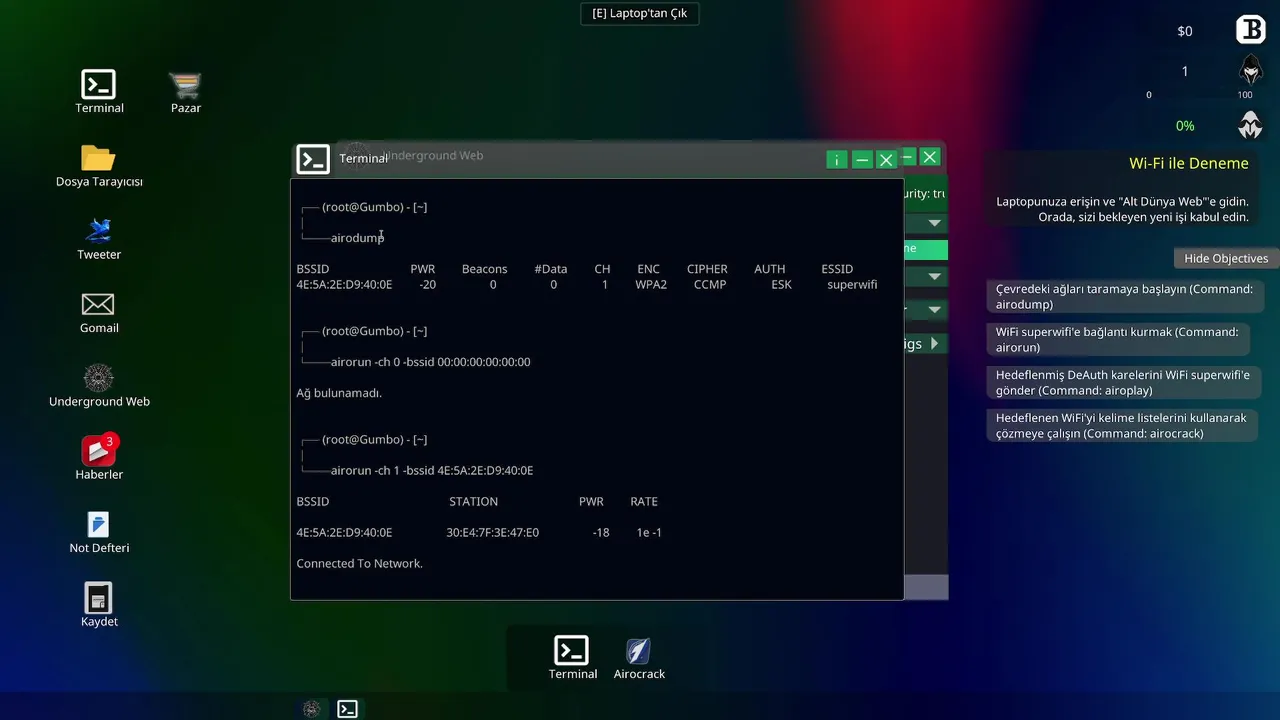Click the Alt Dünya Web mission description
The height and width of the screenshot is (720, 1280).
[1122, 209]
